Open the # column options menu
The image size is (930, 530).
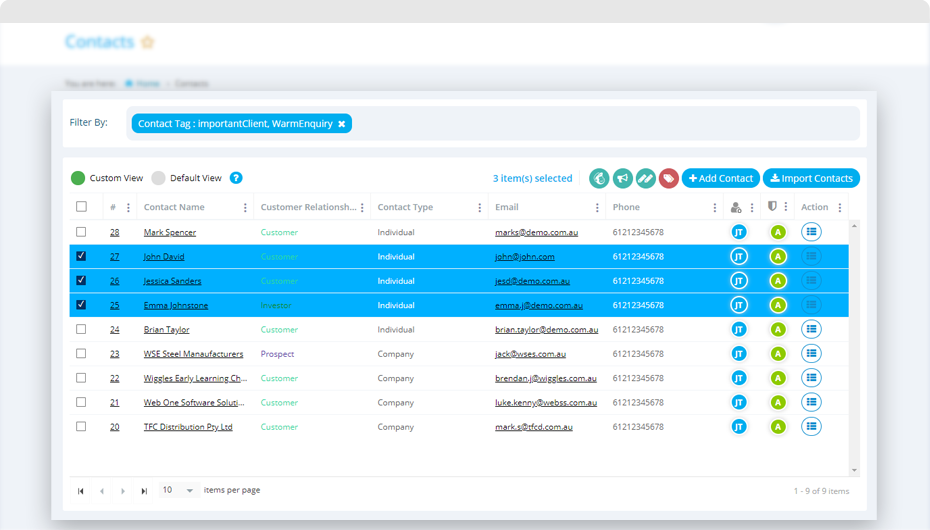[128, 207]
